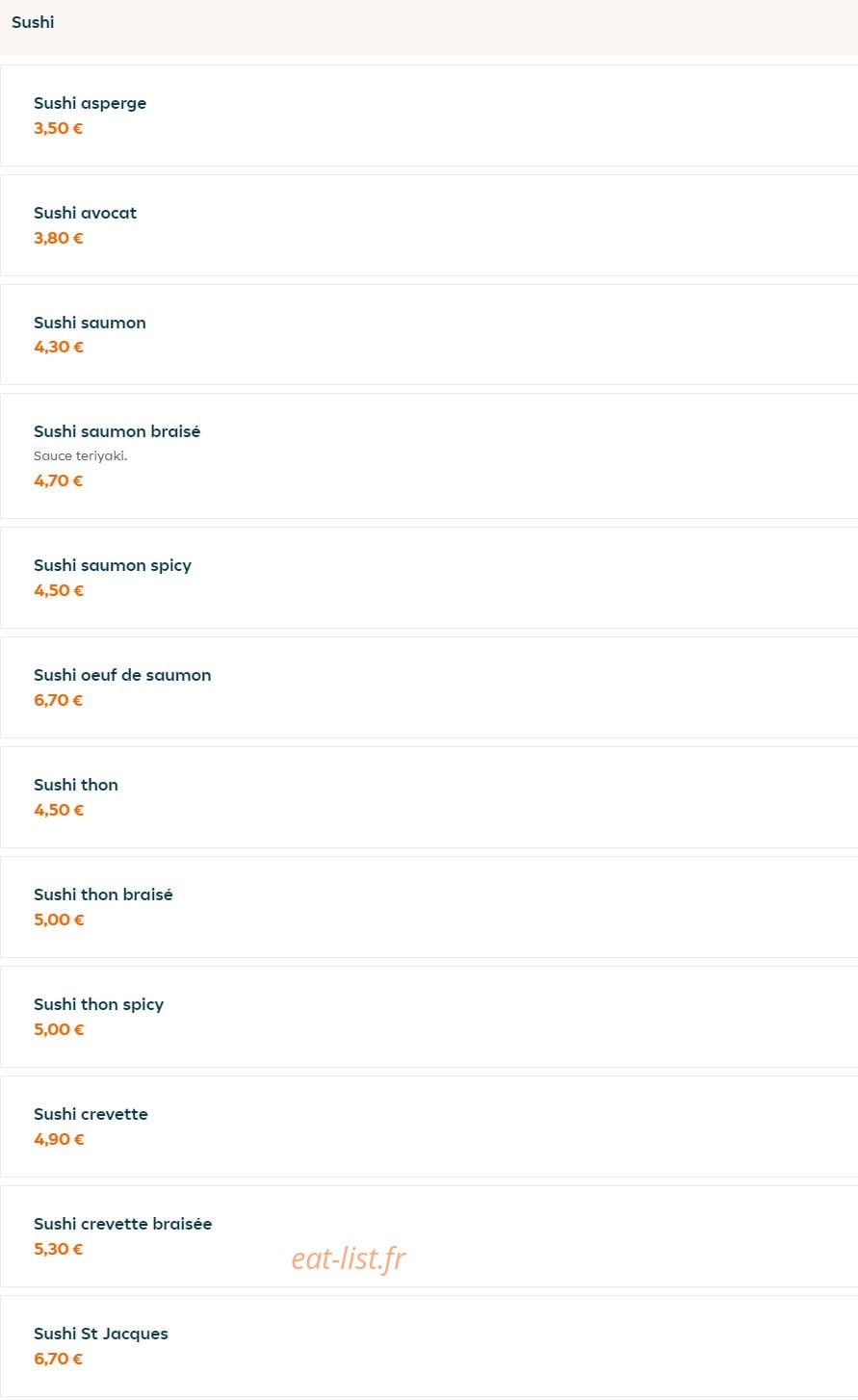Image resolution: width=858 pixels, height=1400 pixels.
Task: Click the Sushi thon spicy item
Action: point(429,1017)
